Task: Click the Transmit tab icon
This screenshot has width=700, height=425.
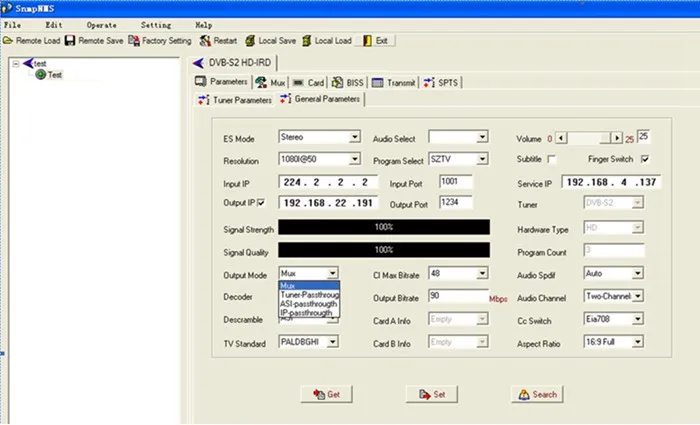Action: pos(378,83)
